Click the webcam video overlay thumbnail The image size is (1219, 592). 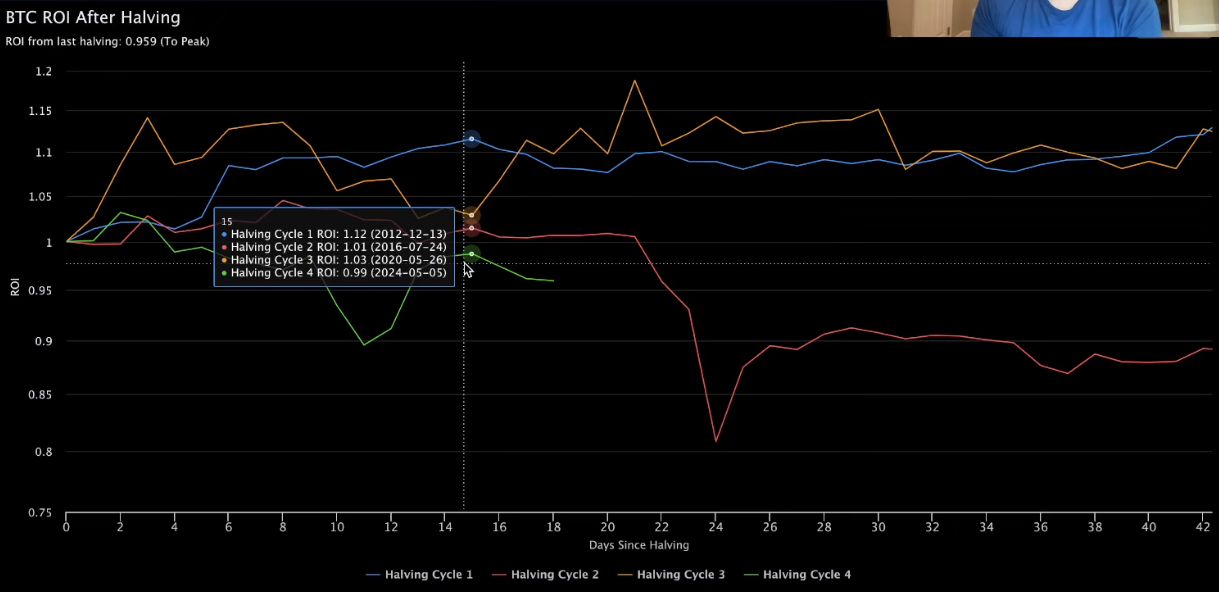pyautogui.click(x=1053, y=18)
